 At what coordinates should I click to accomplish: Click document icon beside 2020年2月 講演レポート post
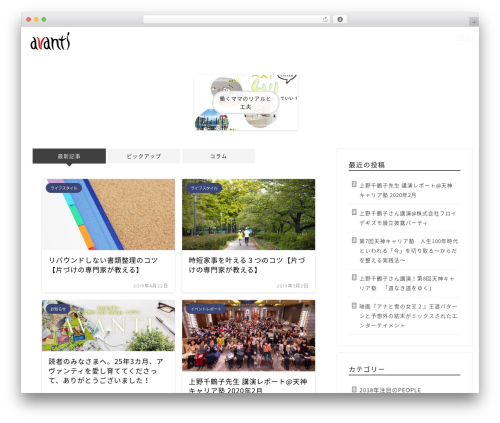354,184
